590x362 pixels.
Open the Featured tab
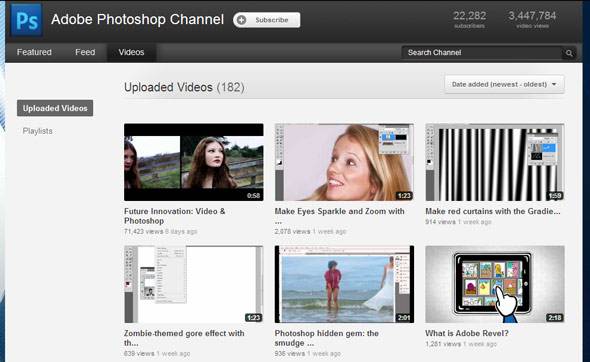34,52
